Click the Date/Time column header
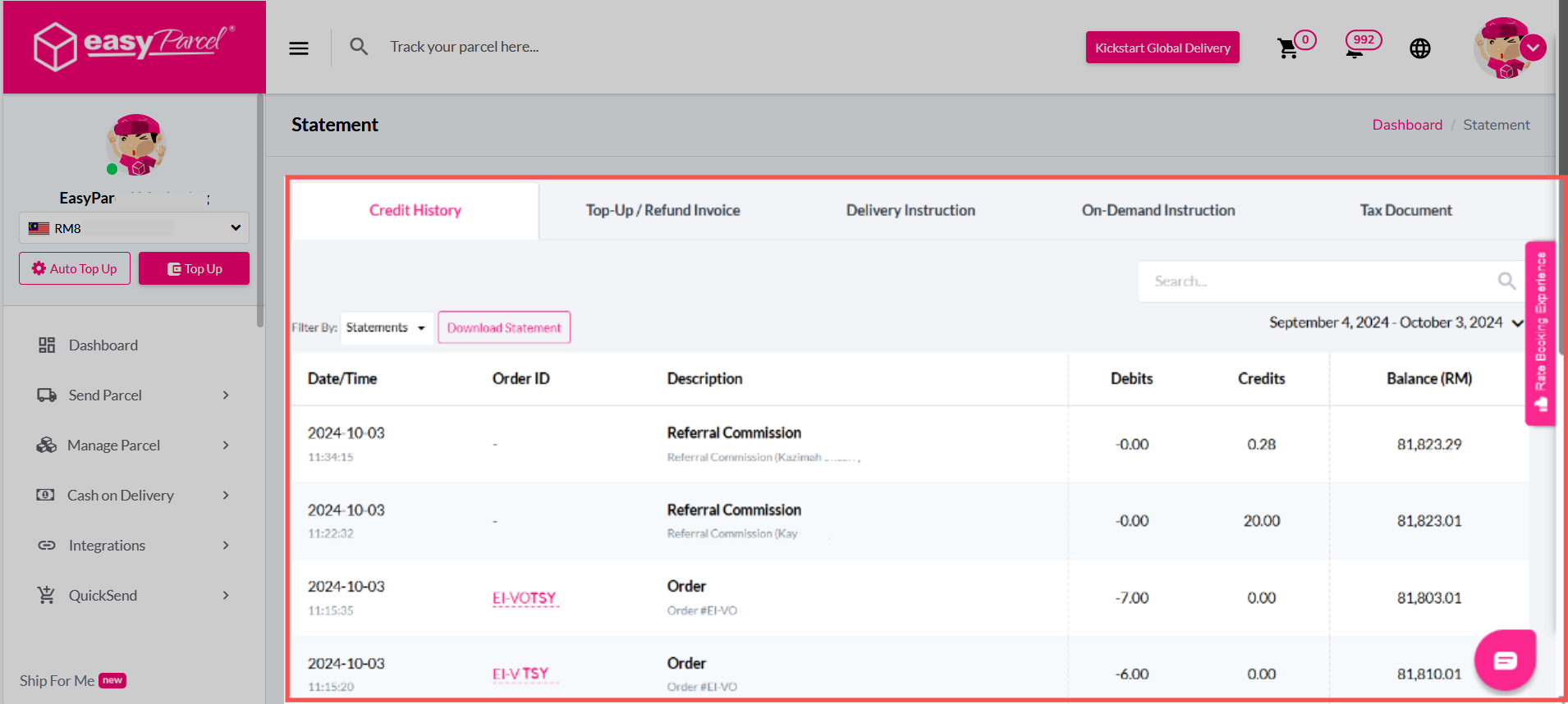Viewport: 1568px width, 704px height. pos(342,379)
